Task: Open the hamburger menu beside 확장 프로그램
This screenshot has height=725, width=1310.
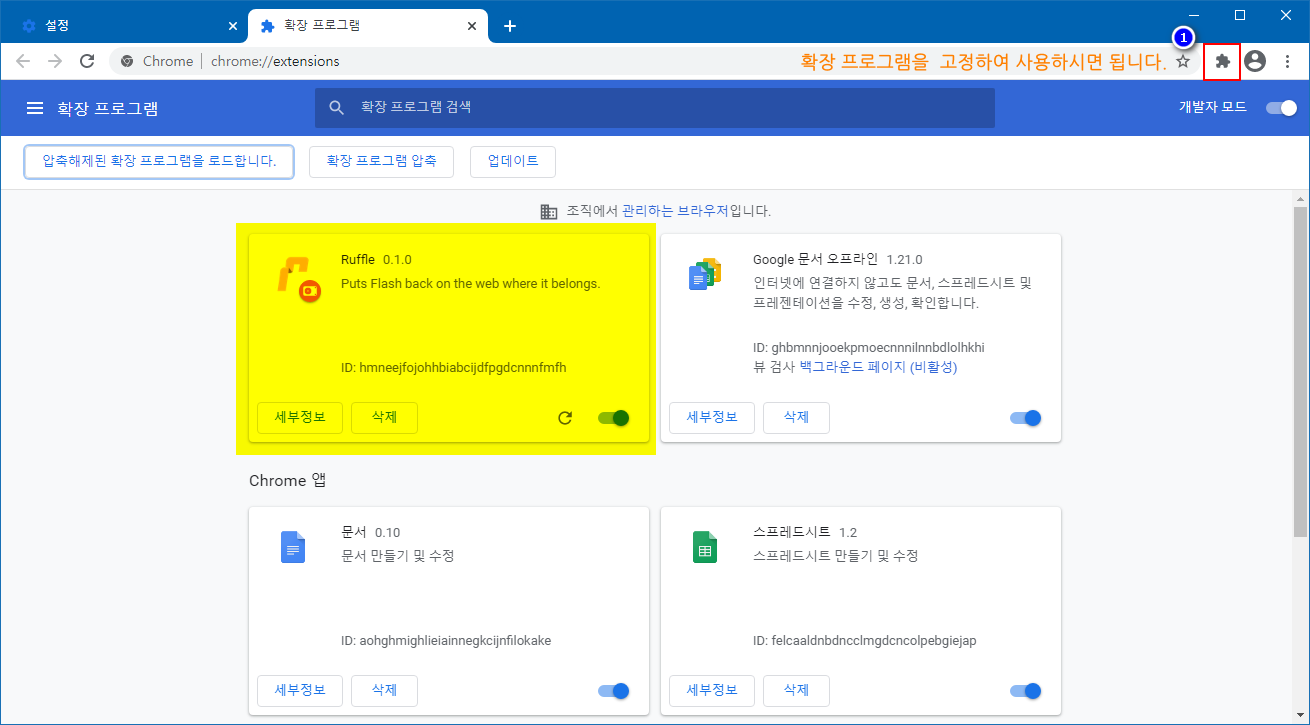Action: click(x=35, y=108)
